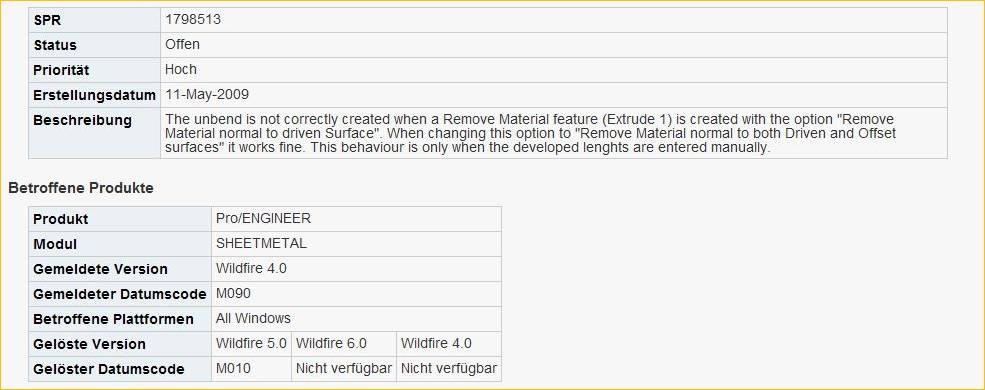Click the creation date 11-May-2009
The image size is (985, 390).
[207, 95]
